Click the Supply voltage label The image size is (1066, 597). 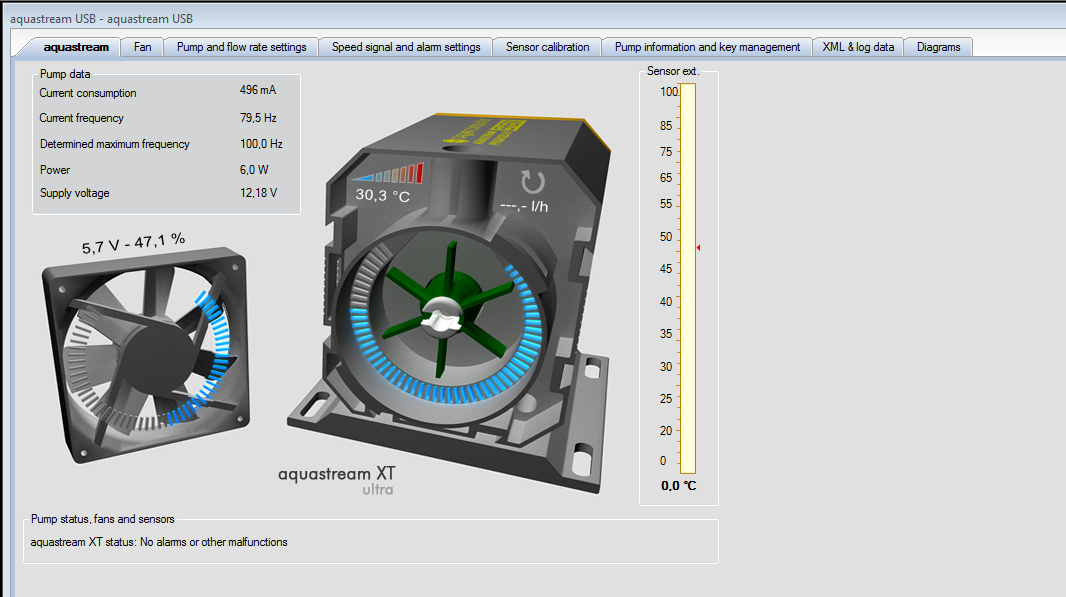75,192
